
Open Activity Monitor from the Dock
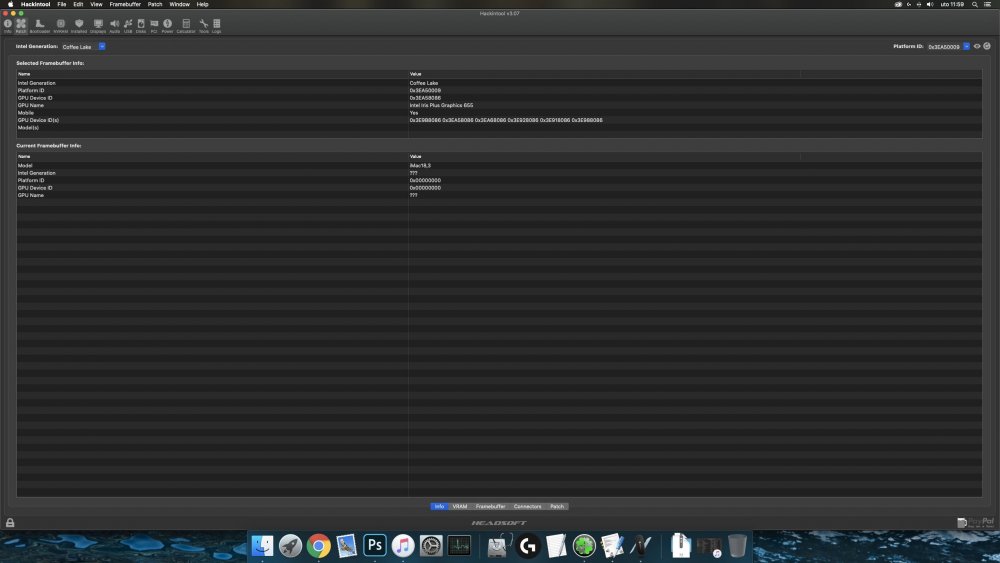tap(459, 546)
